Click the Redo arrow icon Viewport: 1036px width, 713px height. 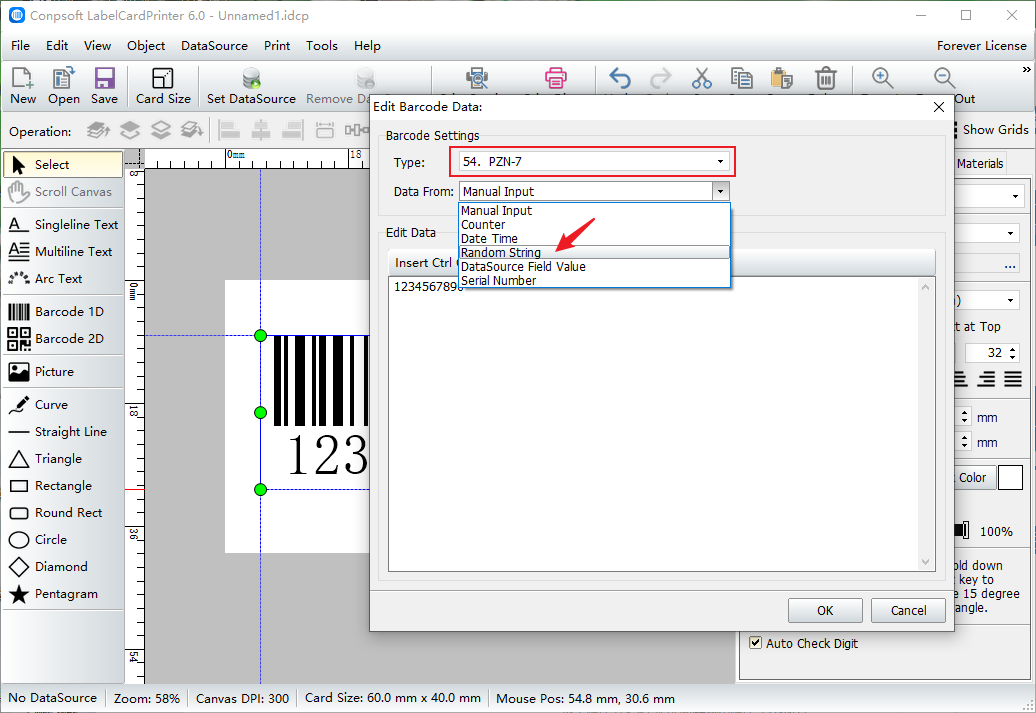660,78
